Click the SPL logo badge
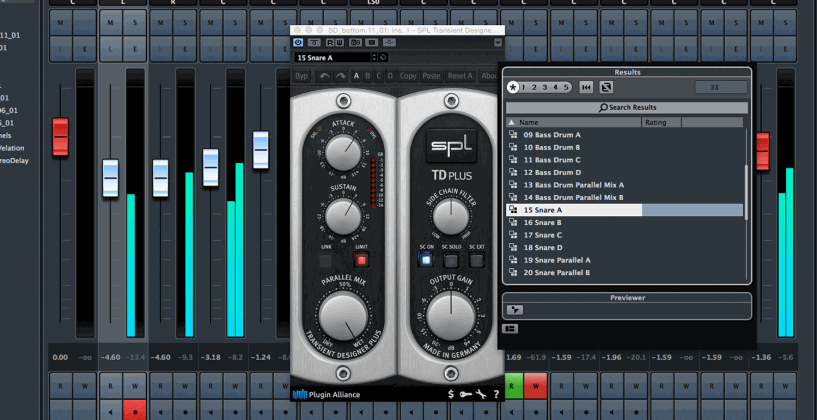The width and height of the screenshot is (817, 420). coord(451,145)
